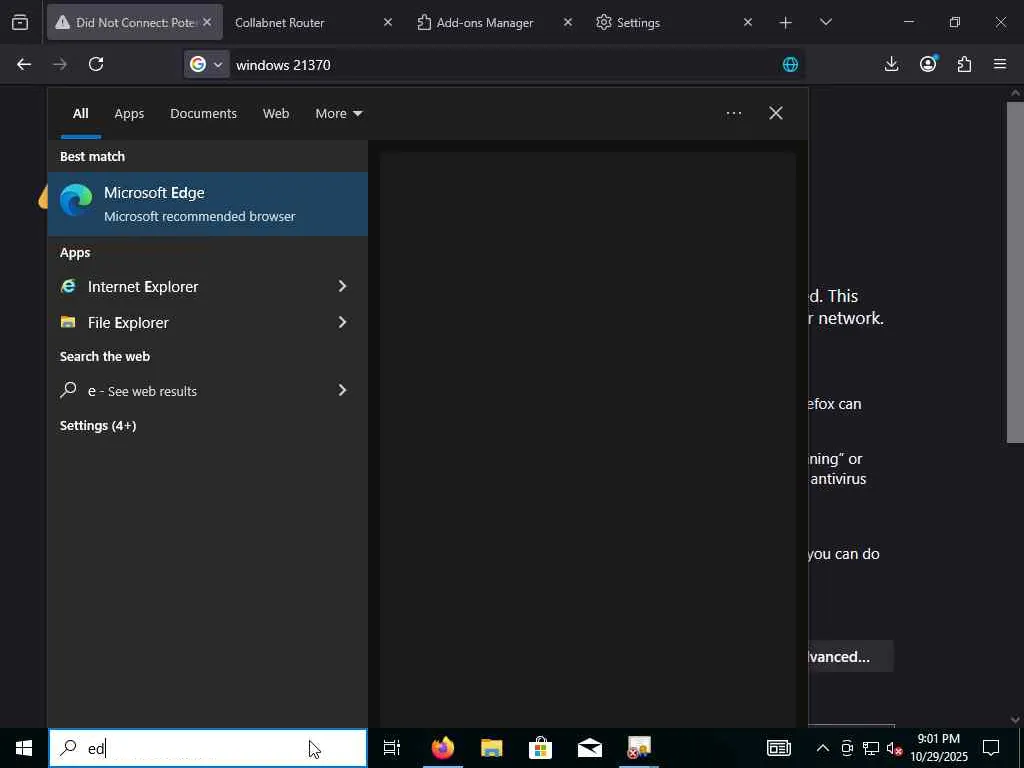Image resolution: width=1024 pixels, height=768 pixels.
Task: Open the Firefox hamburger application menu
Action: [x=1000, y=64]
